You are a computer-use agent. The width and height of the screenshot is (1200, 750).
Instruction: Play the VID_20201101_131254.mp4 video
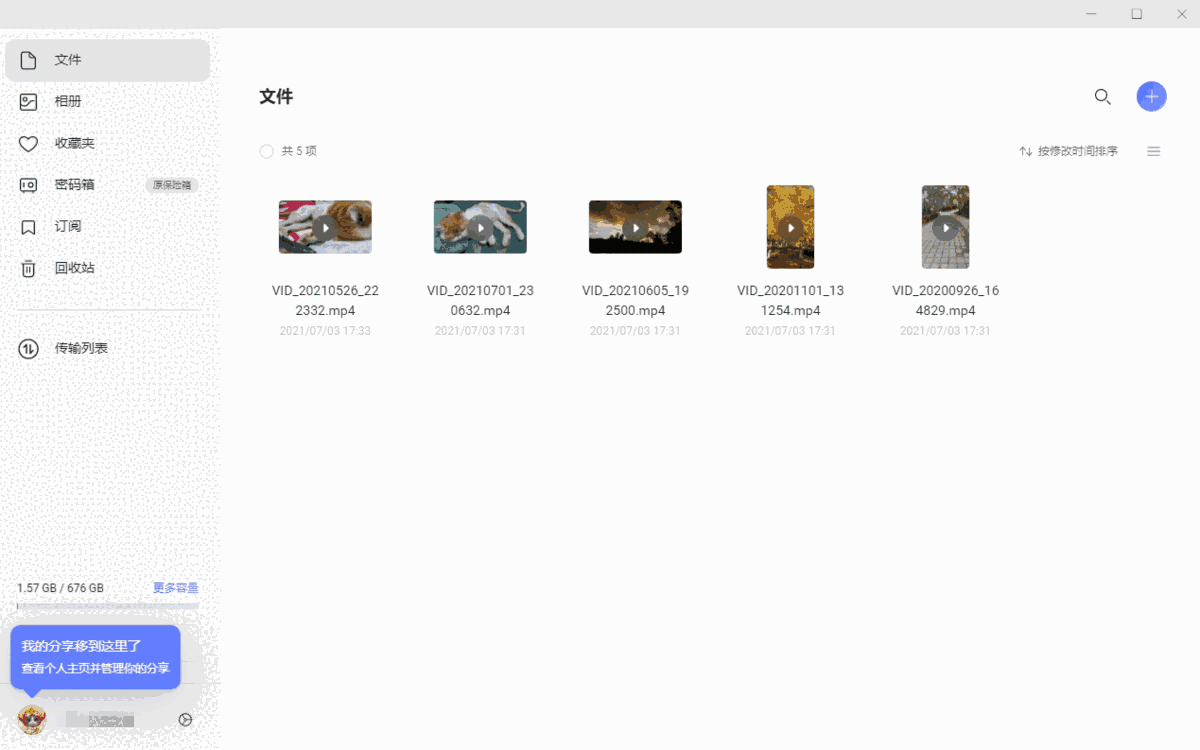[x=790, y=227]
